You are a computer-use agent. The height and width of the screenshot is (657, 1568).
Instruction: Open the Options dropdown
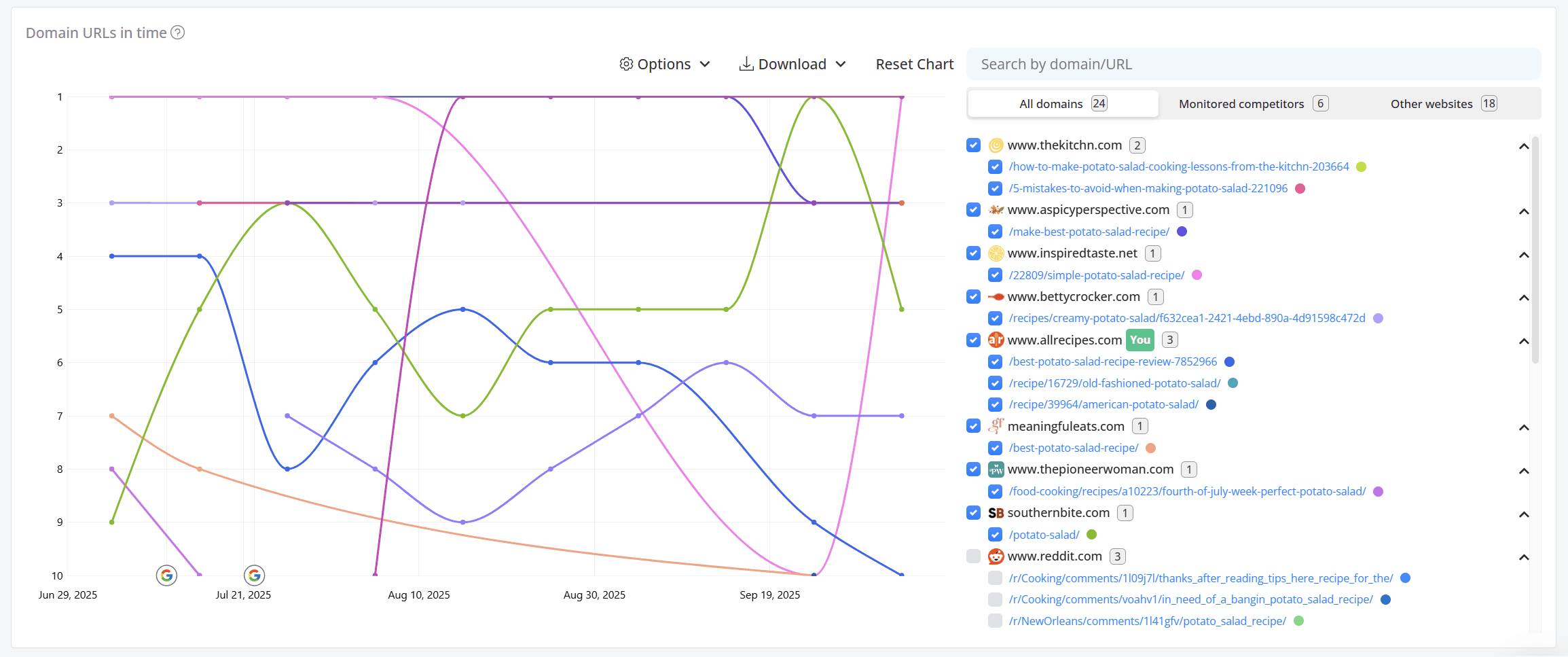665,64
